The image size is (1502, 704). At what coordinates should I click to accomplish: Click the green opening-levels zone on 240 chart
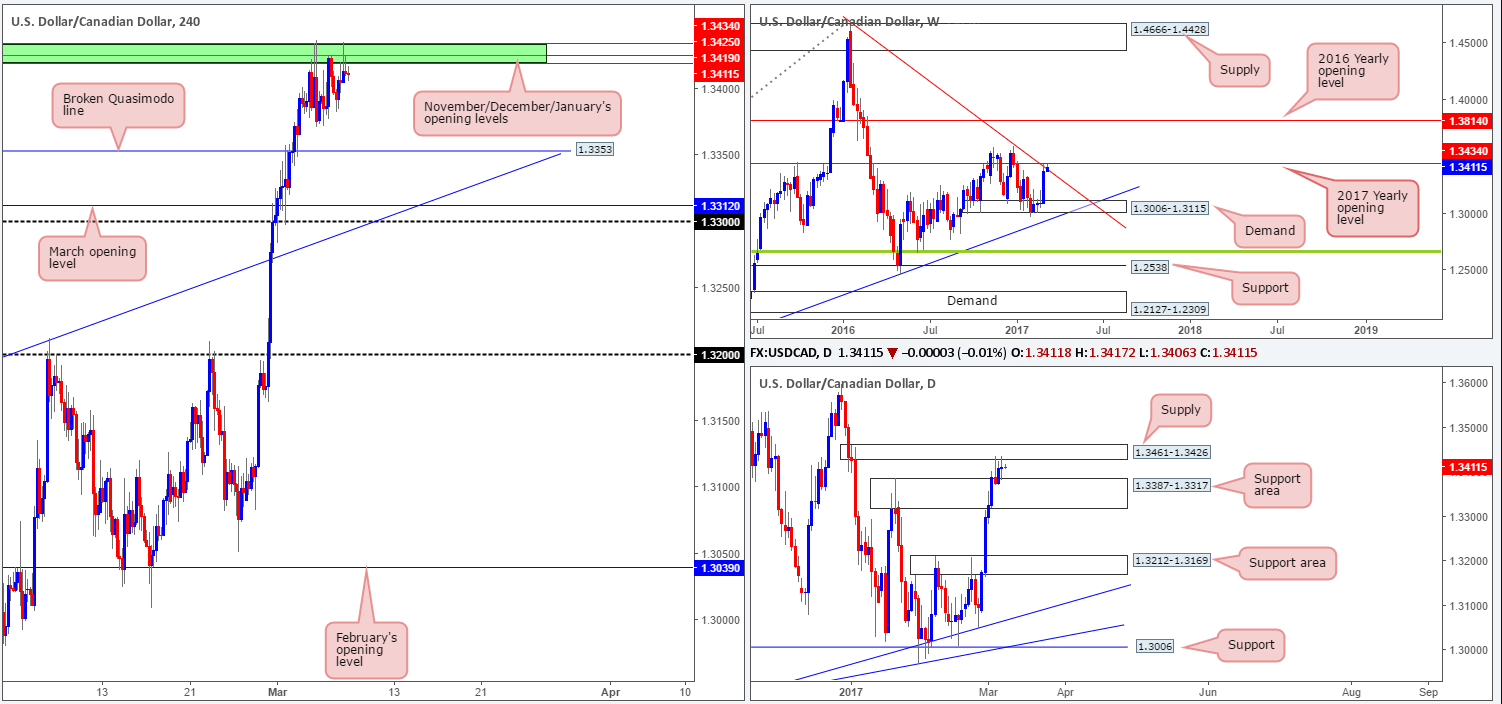274,53
